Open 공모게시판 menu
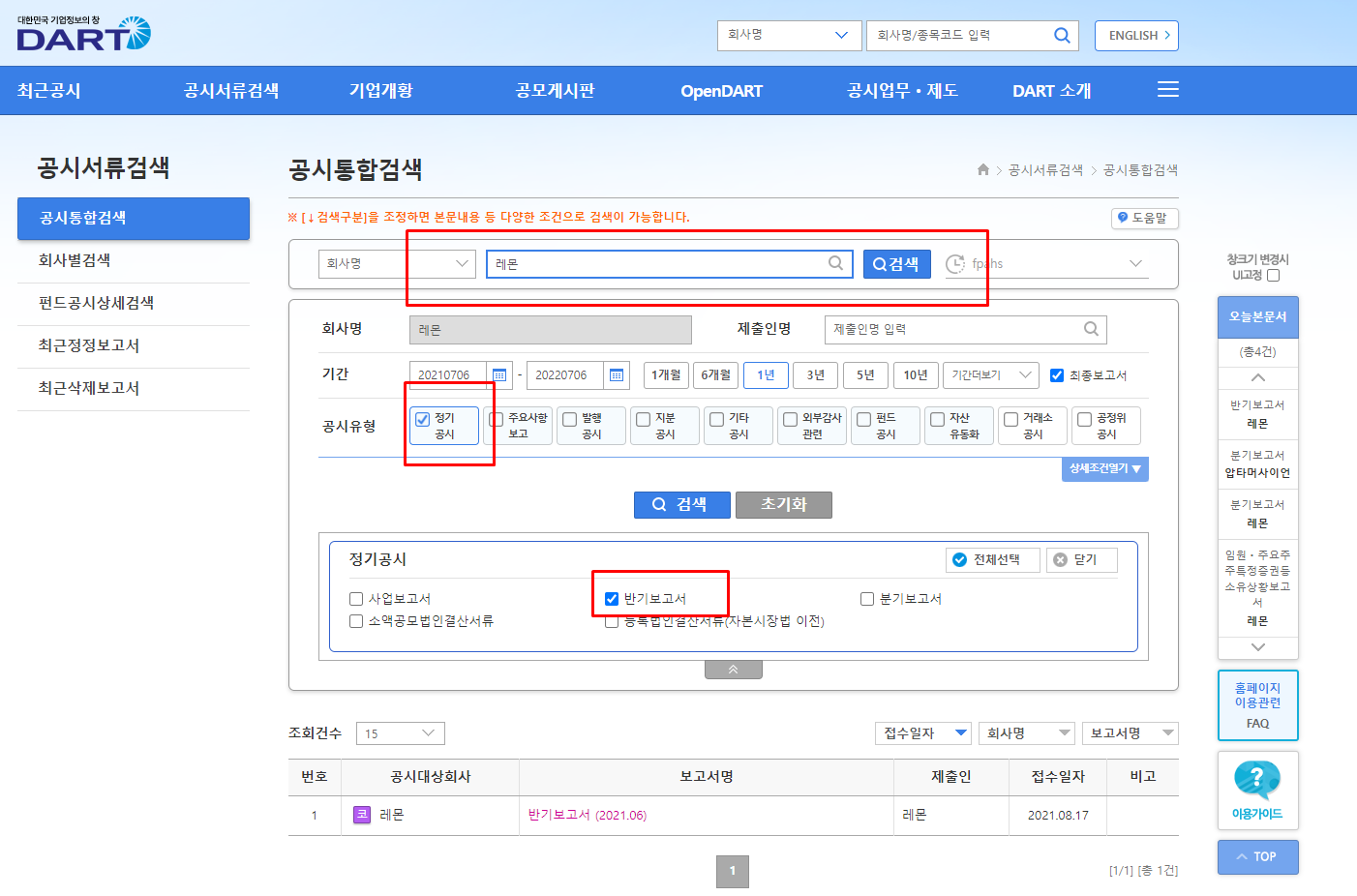 coord(555,91)
